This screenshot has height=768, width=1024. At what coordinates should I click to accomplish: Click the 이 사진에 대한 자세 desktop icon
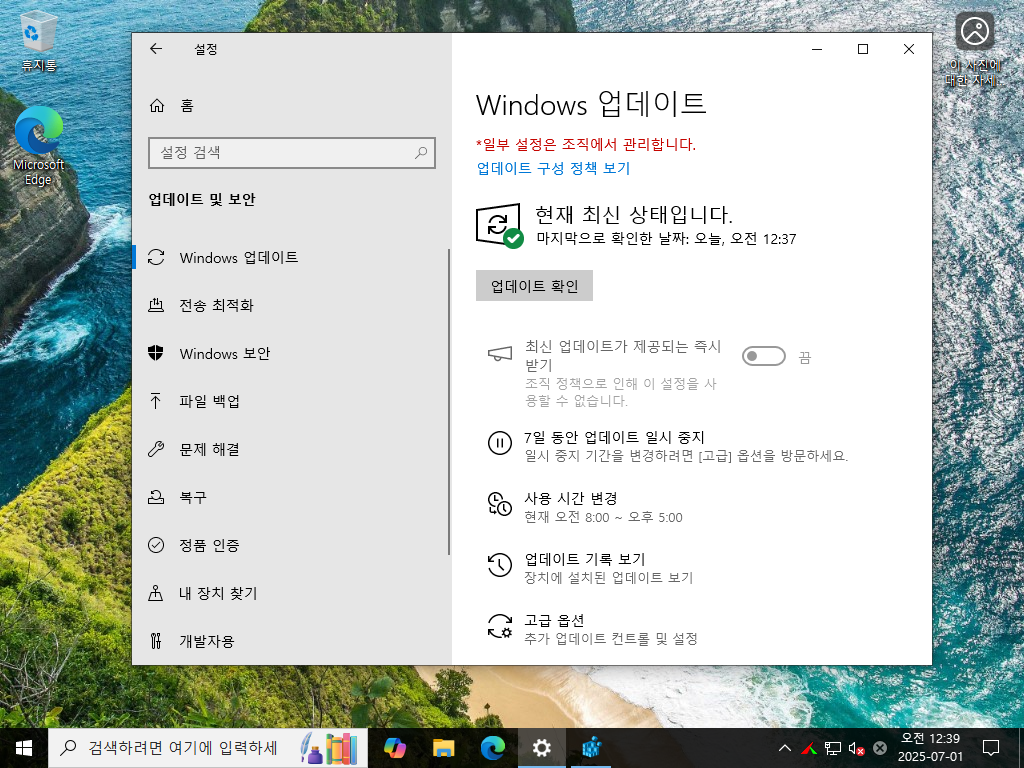[x=974, y=50]
